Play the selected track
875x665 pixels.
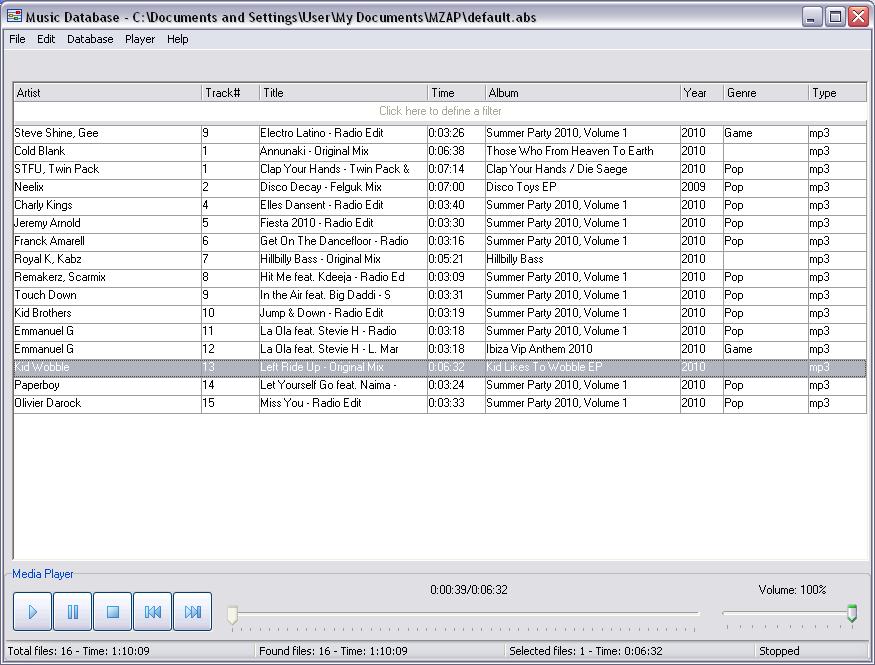pos(32,611)
